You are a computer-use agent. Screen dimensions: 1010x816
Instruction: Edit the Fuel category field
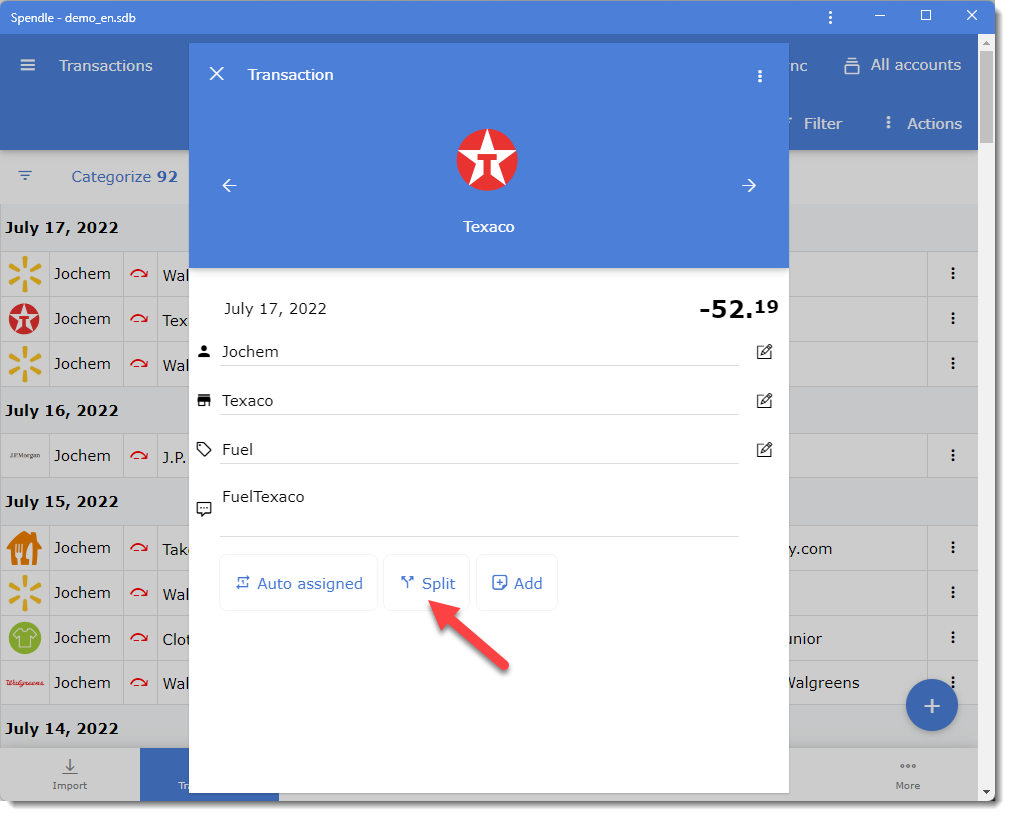pos(764,450)
